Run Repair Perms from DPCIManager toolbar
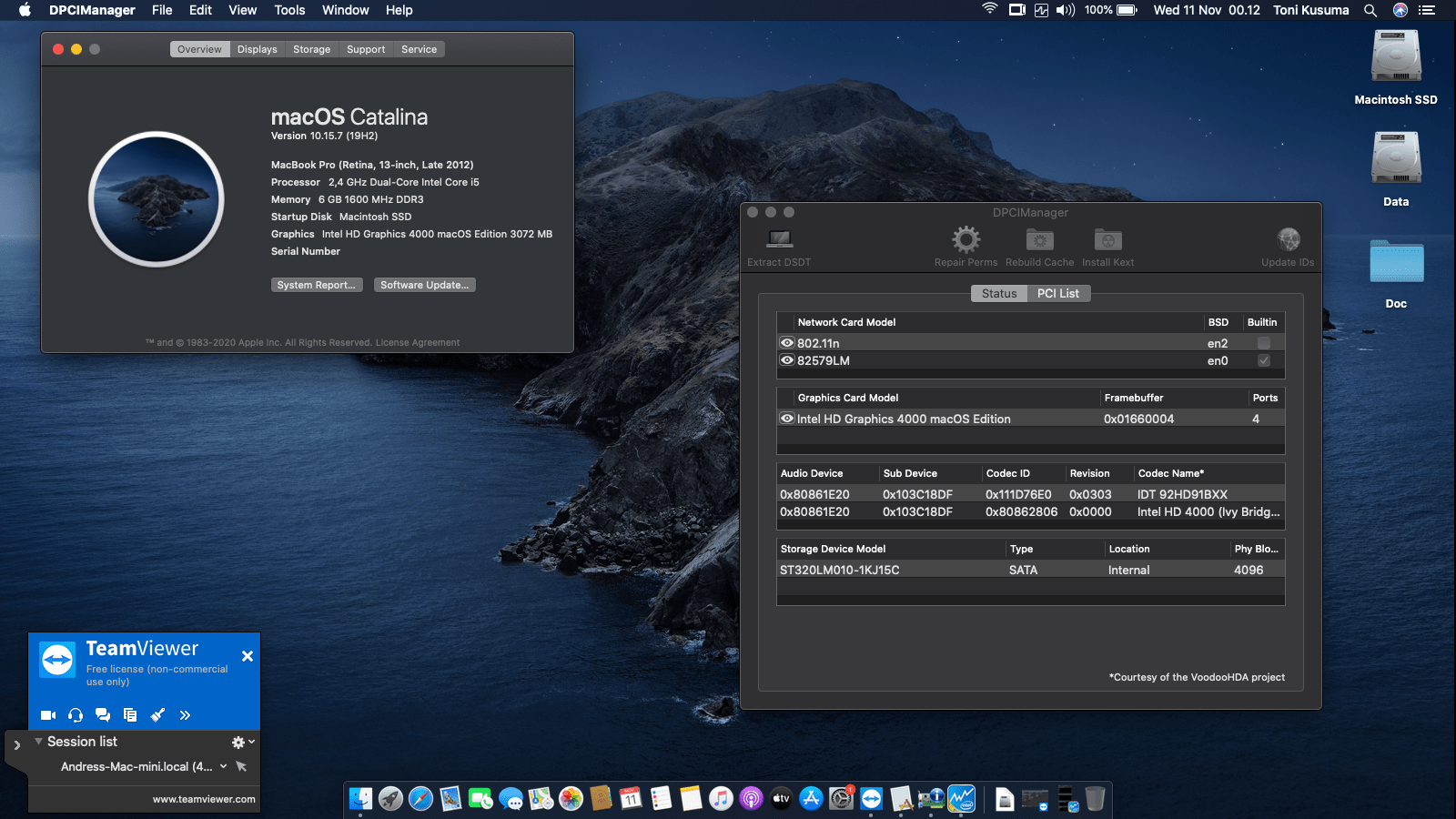 966,240
